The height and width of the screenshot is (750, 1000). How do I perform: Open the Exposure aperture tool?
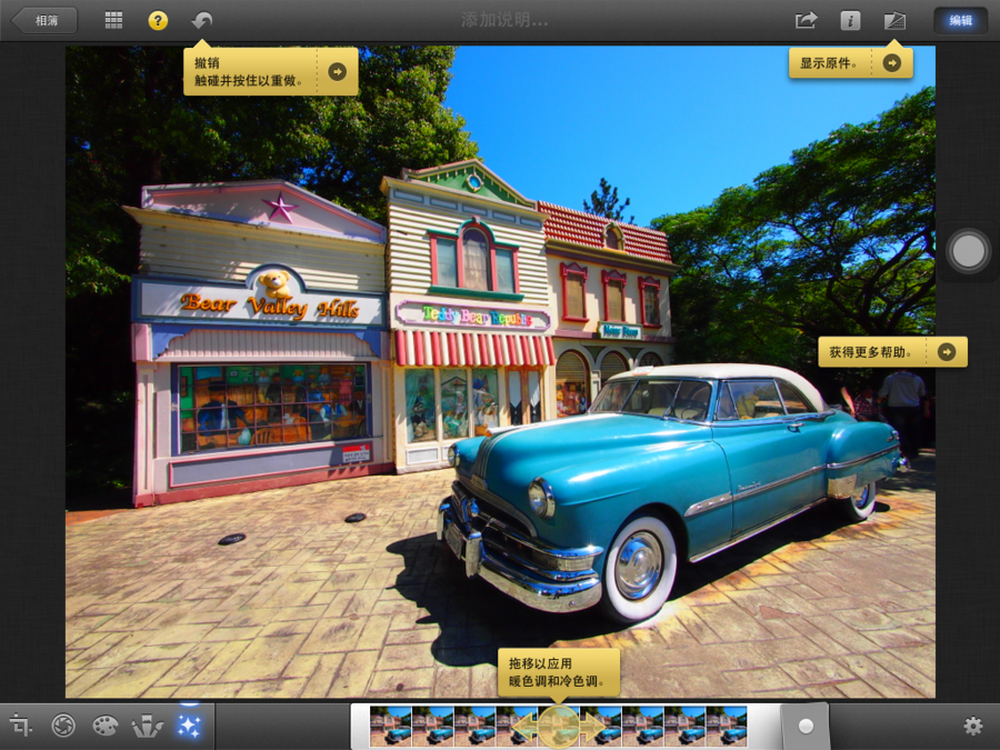click(x=64, y=725)
